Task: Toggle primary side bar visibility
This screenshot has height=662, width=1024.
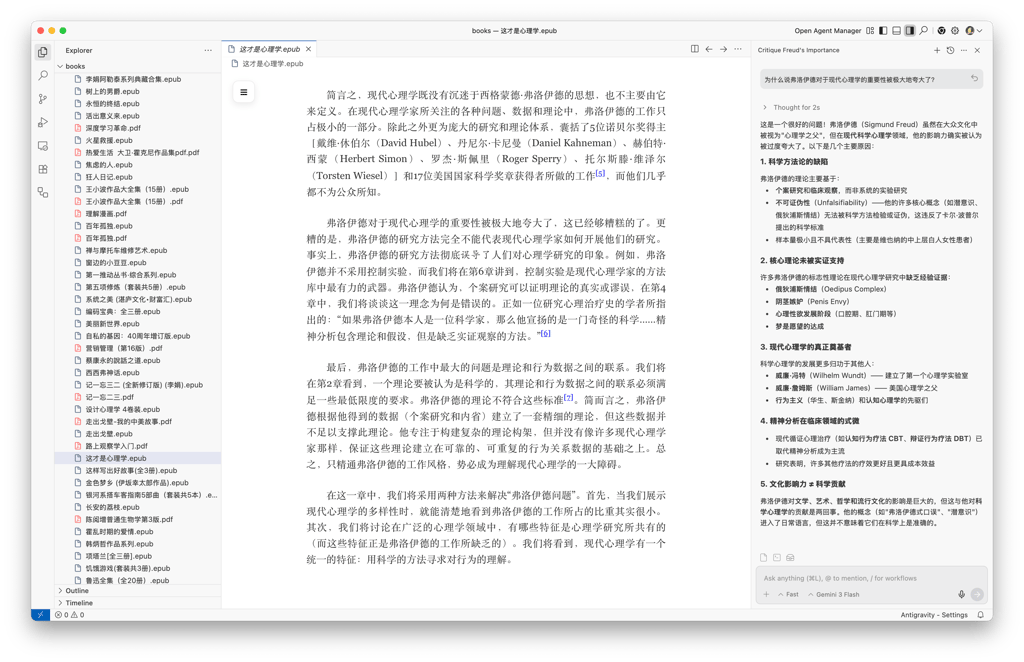Action: coord(883,31)
